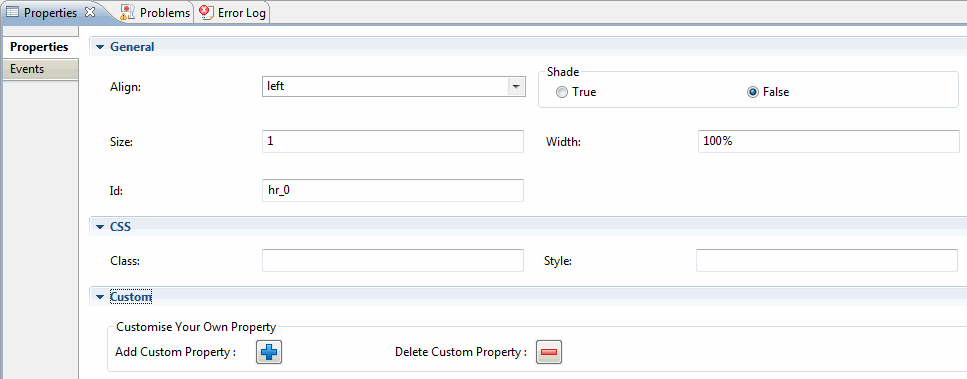The height and width of the screenshot is (379, 967).
Task: Select the True shade radio button
Action: point(561,92)
